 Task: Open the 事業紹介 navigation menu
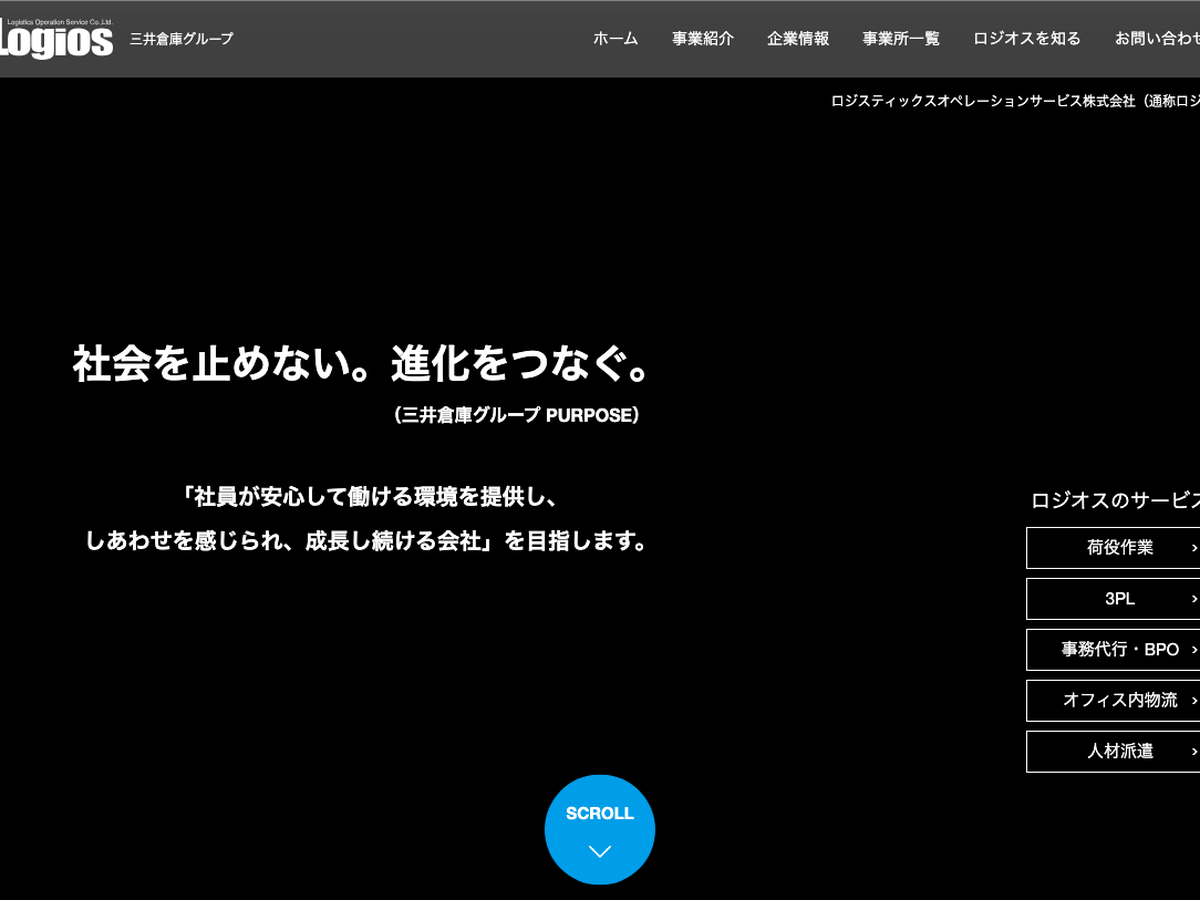pos(702,39)
